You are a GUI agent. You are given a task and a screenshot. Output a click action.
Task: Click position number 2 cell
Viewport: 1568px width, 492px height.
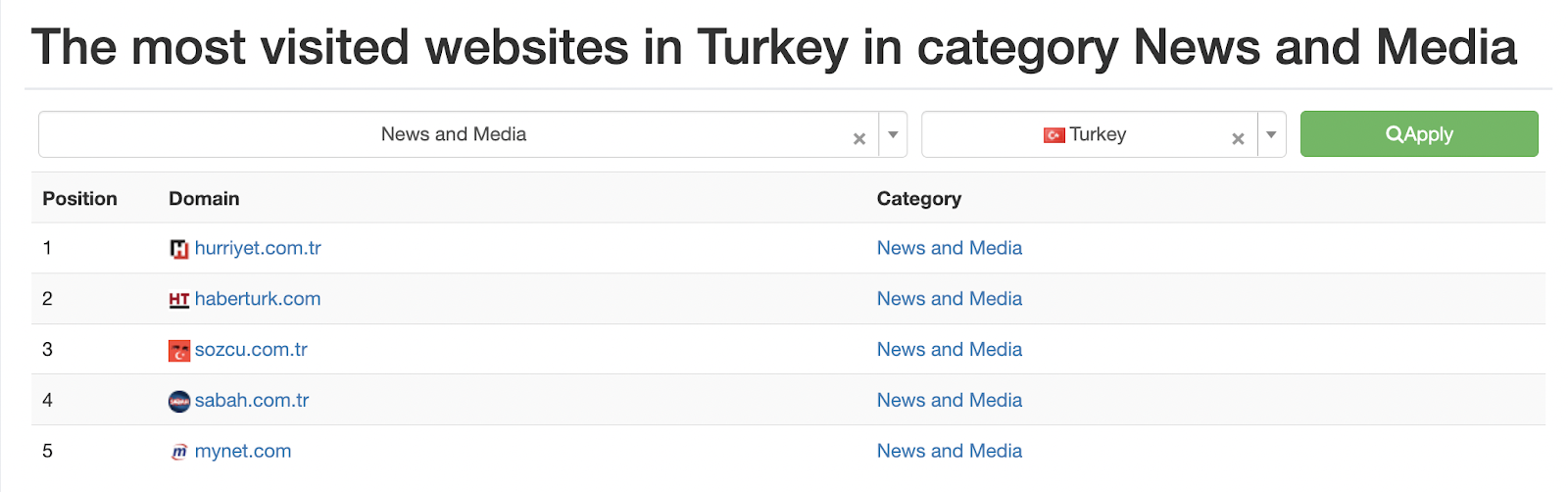pyautogui.click(x=47, y=299)
